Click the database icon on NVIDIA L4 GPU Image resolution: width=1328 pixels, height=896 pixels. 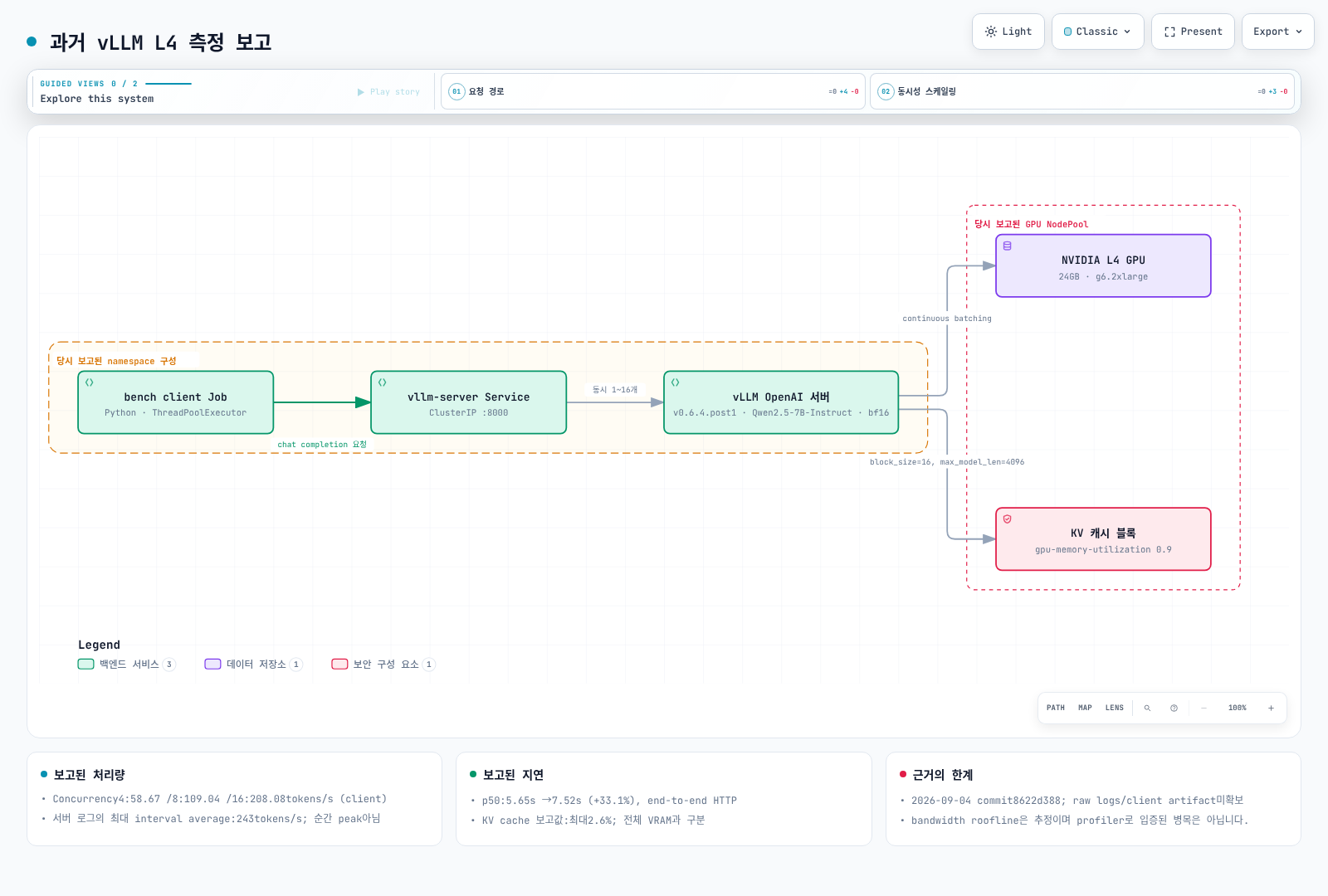click(x=1008, y=246)
